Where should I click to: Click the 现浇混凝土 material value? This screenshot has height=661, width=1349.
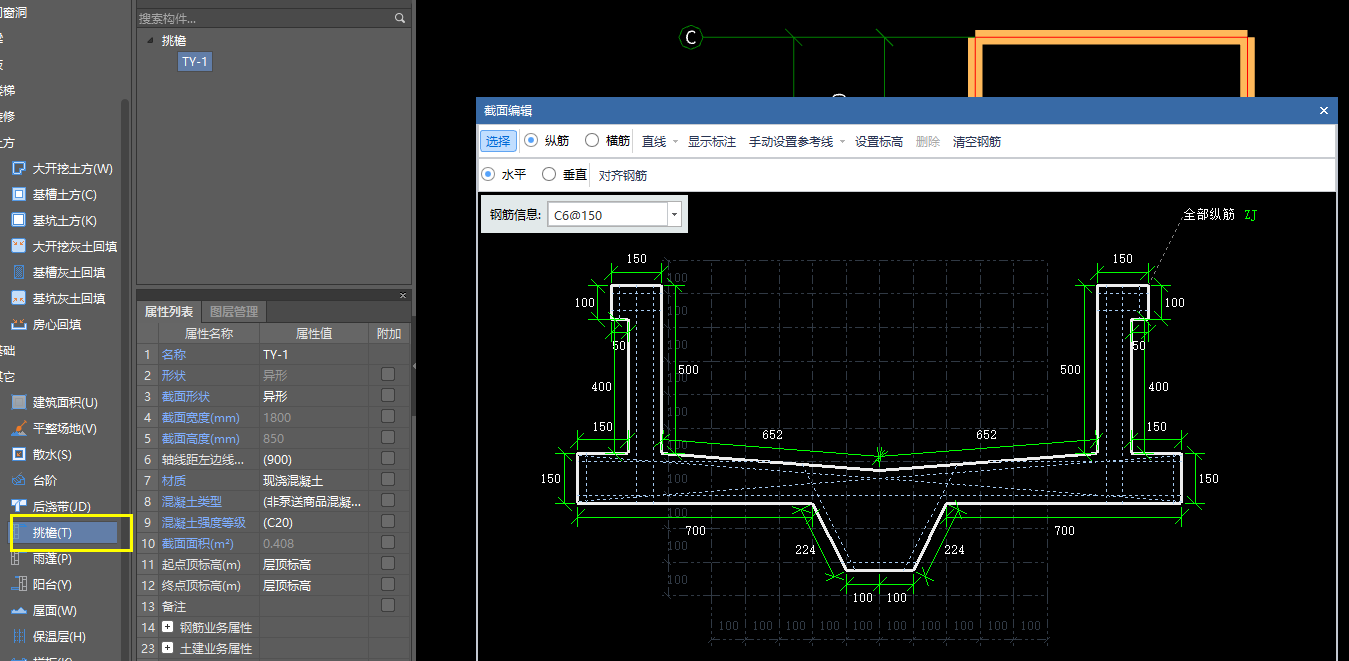coord(314,480)
